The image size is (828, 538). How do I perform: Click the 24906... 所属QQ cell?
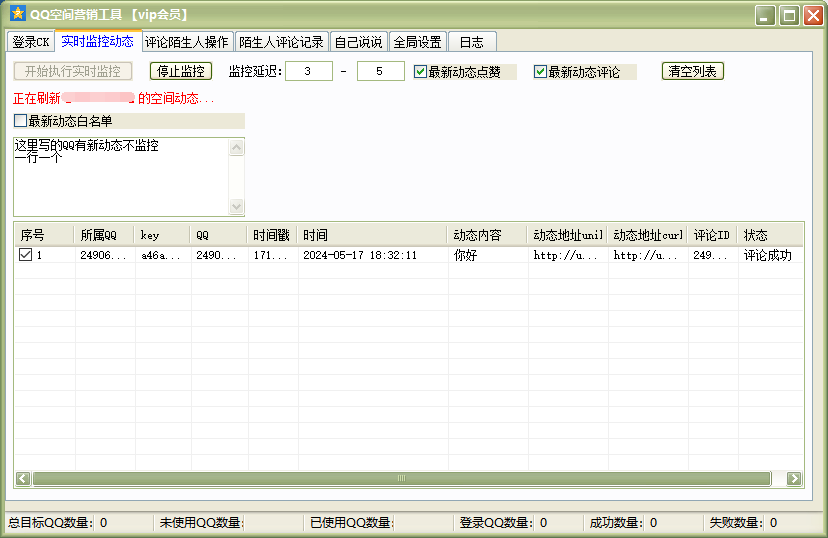tap(104, 256)
